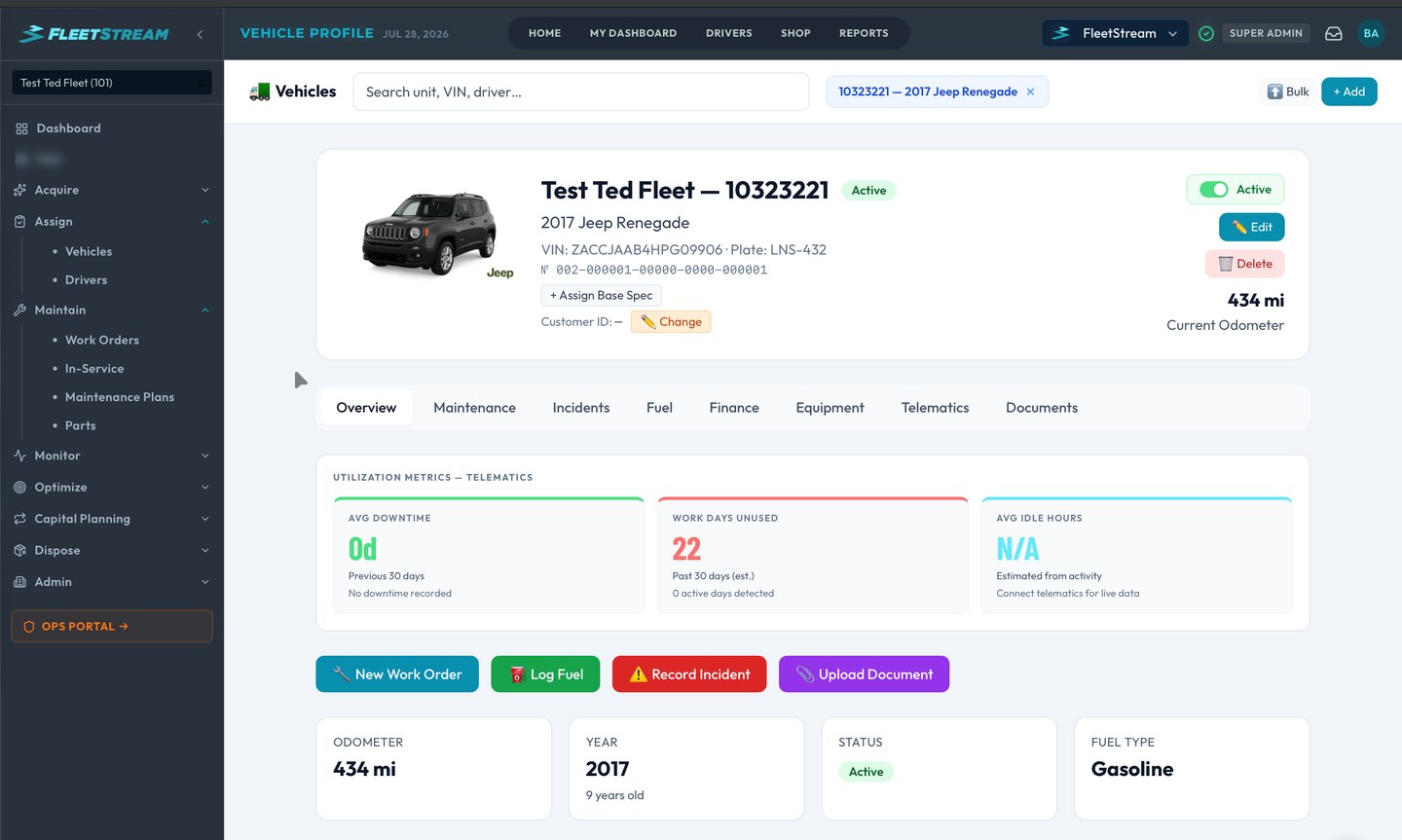Click the Monitor pulse icon
Screen dimensions: 1402x840
pos(20,456)
